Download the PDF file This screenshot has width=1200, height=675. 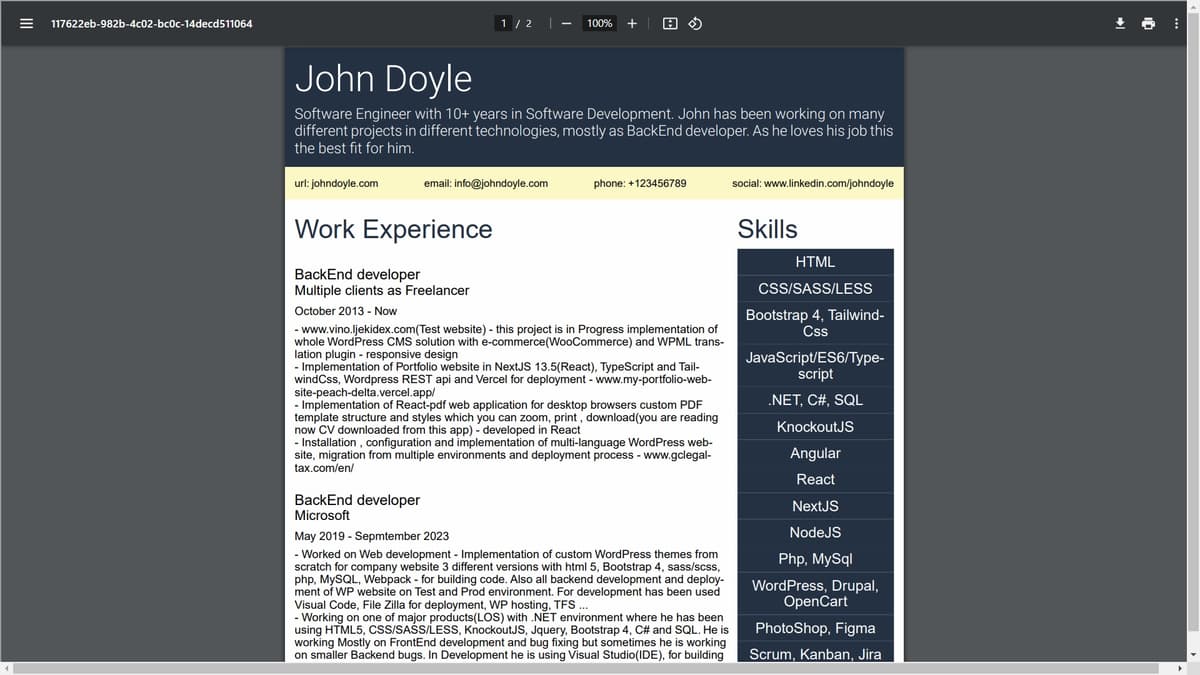point(1120,23)
